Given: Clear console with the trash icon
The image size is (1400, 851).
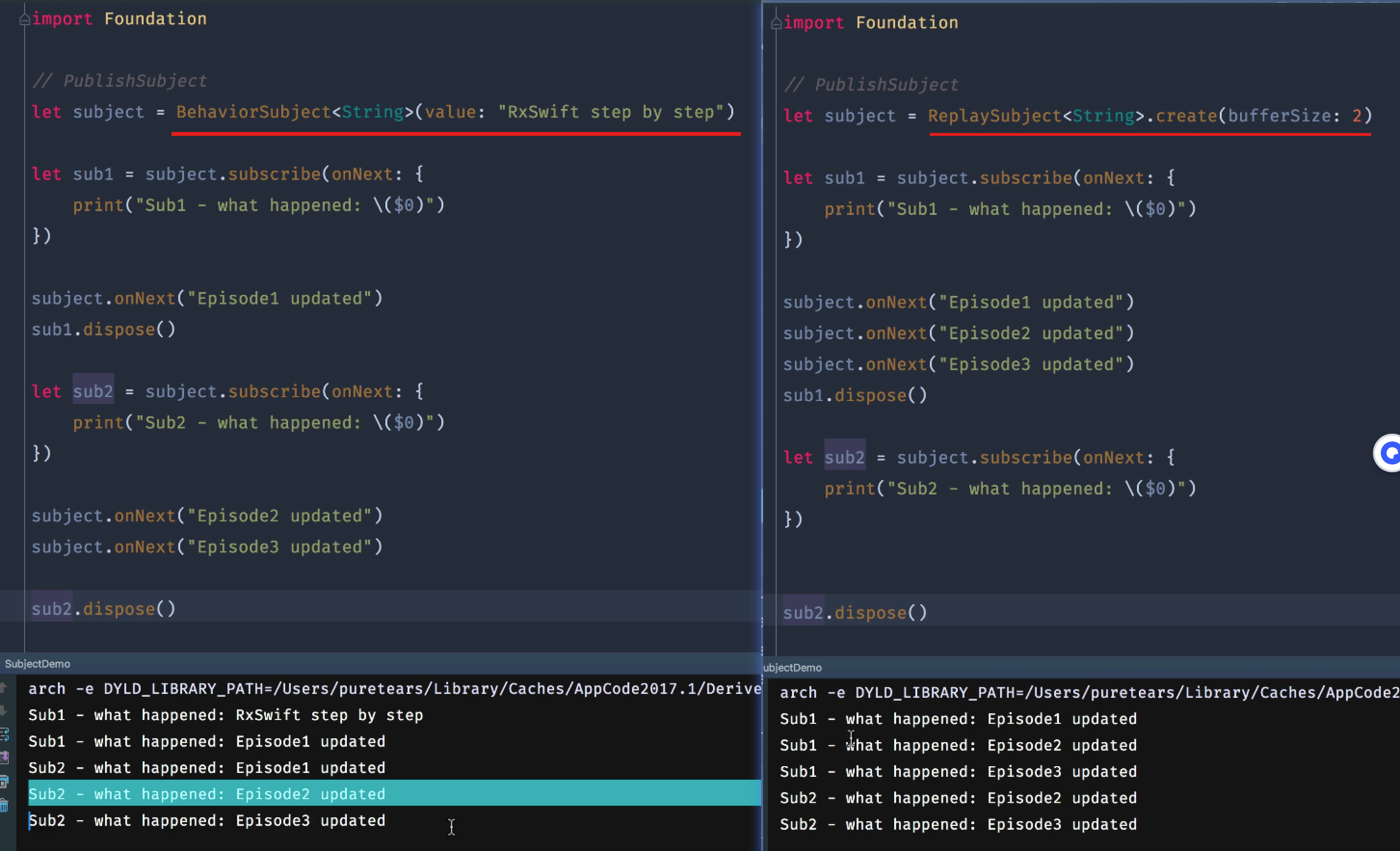Looking at the screenshot, I should click(4, 805).
